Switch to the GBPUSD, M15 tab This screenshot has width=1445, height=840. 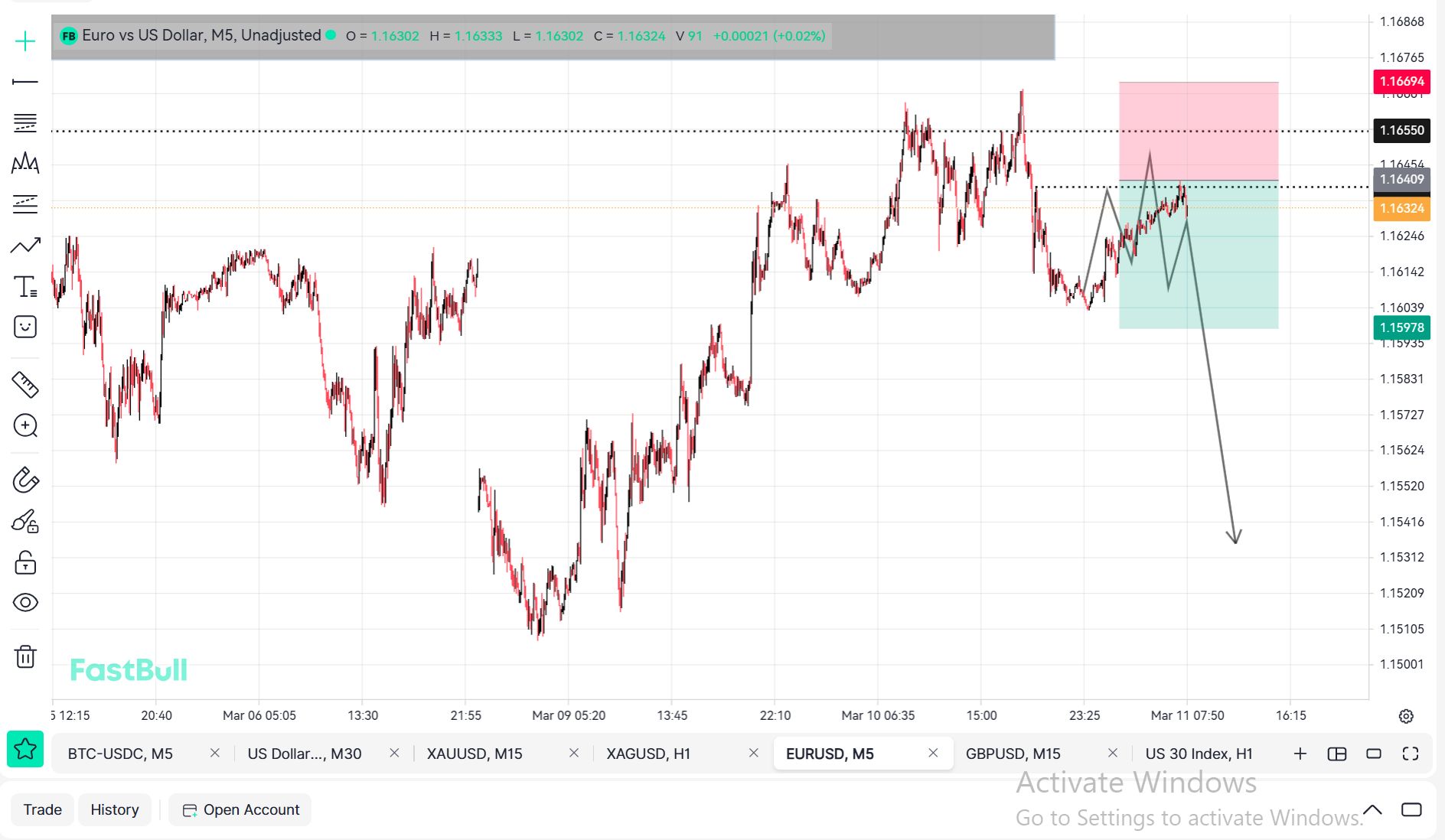[1013, 754]
